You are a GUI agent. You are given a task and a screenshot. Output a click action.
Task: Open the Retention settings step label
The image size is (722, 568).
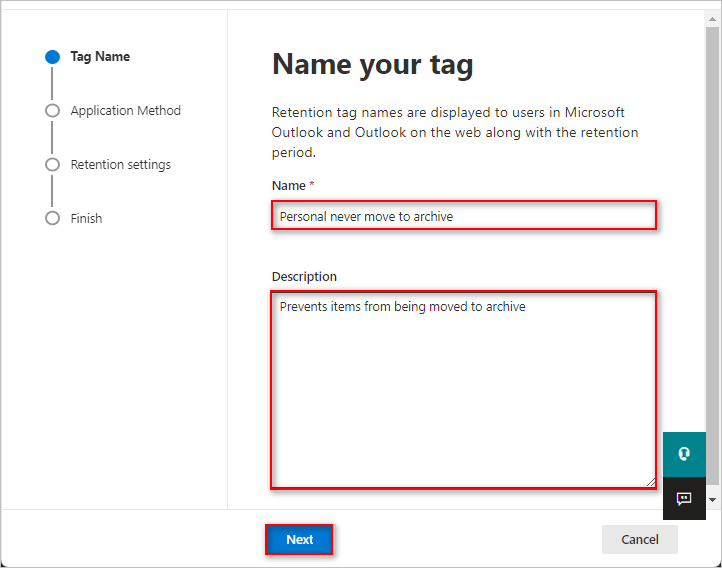click(x=121, y=165)
